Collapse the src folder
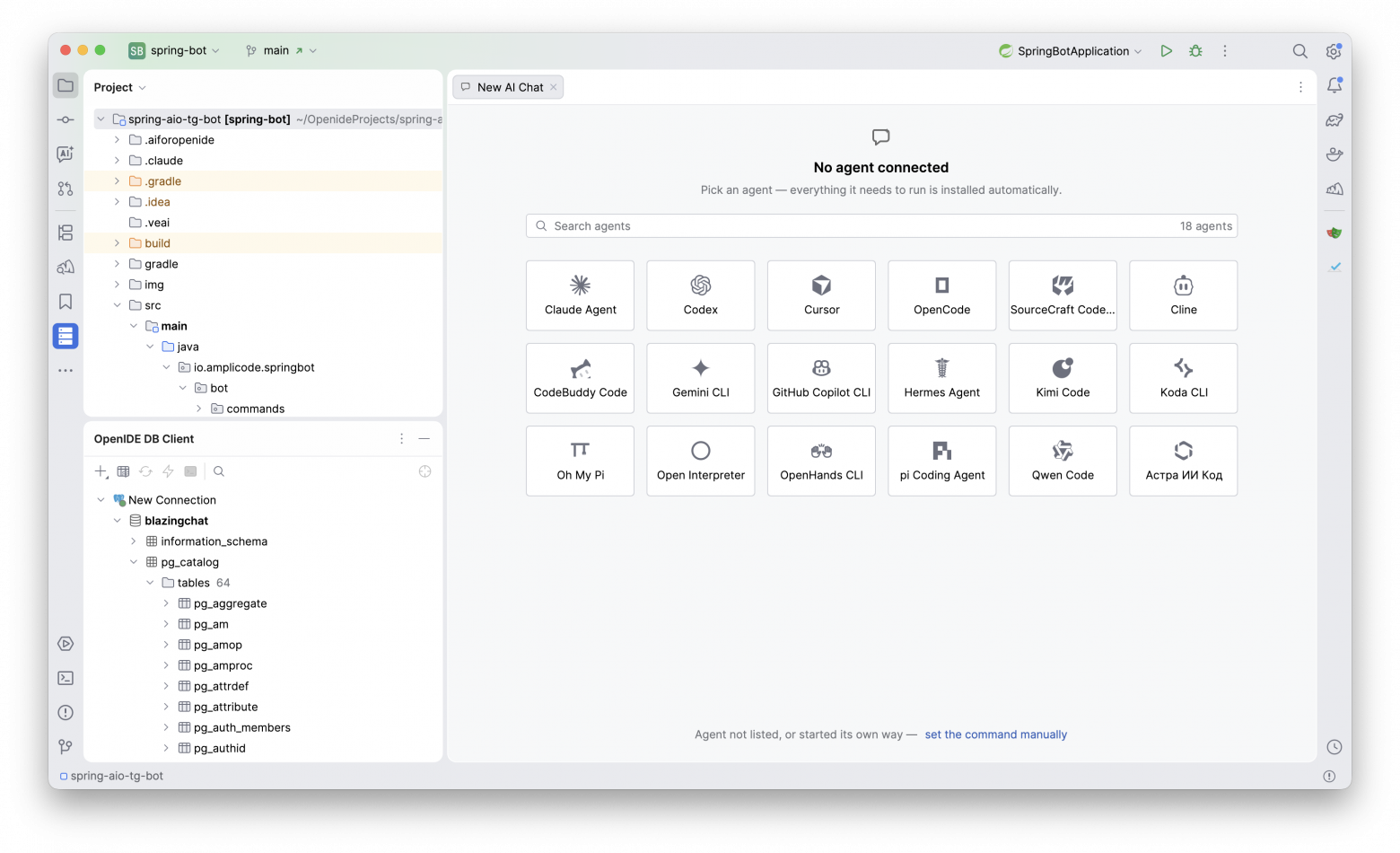The image size is (1400, 853). tap(117, 305)
